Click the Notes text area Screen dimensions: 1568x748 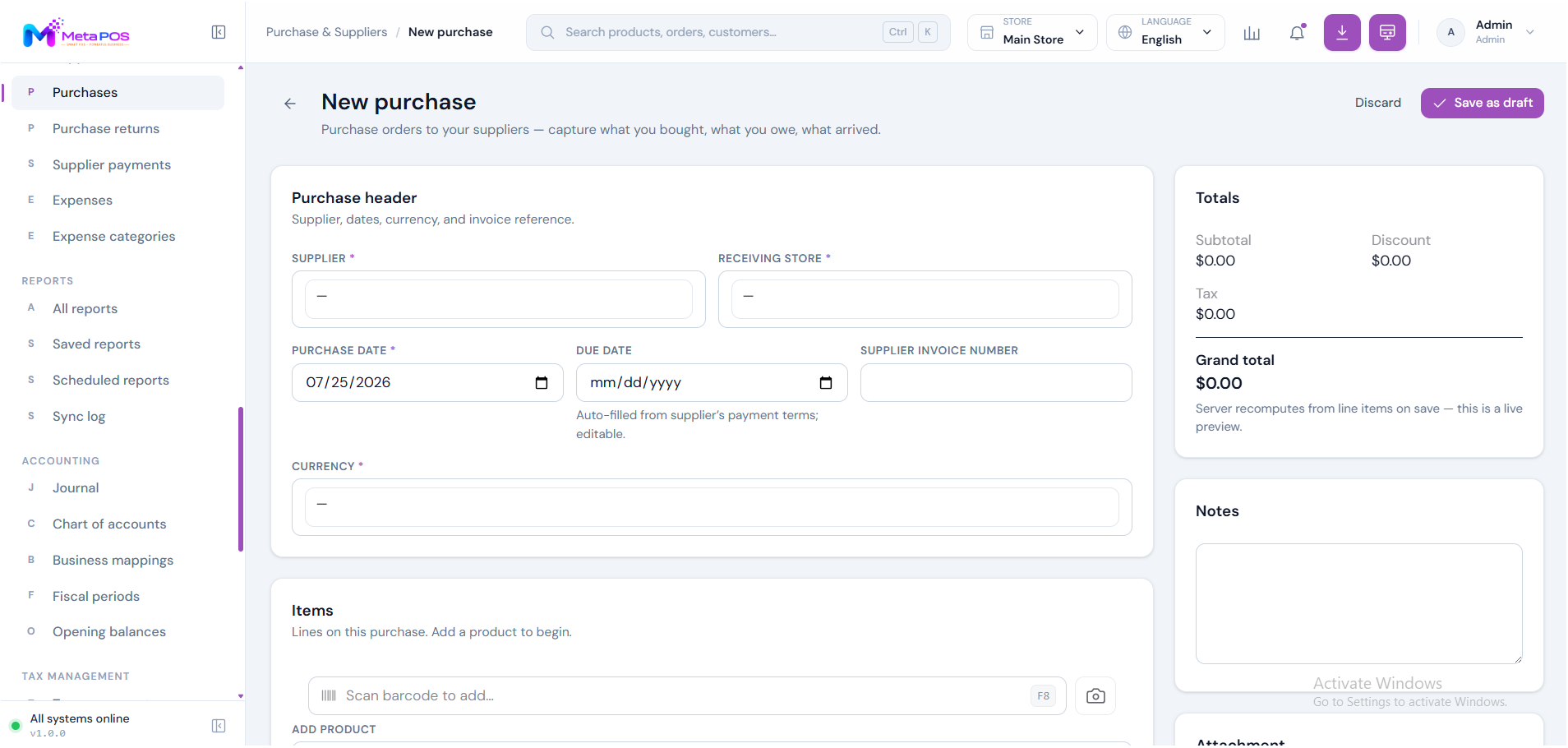coord(1358,603)
